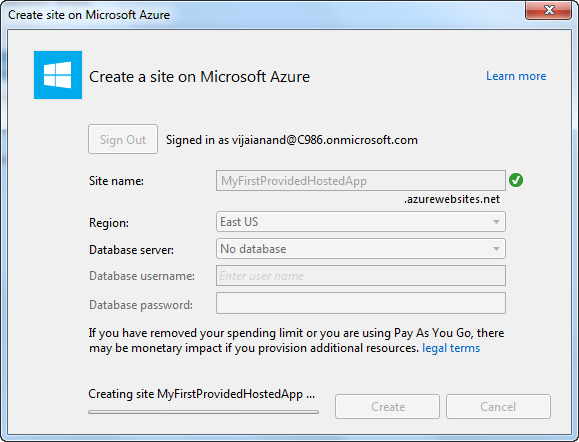Cancel the site creation
The image size is (579, 442).
point(498,407)
